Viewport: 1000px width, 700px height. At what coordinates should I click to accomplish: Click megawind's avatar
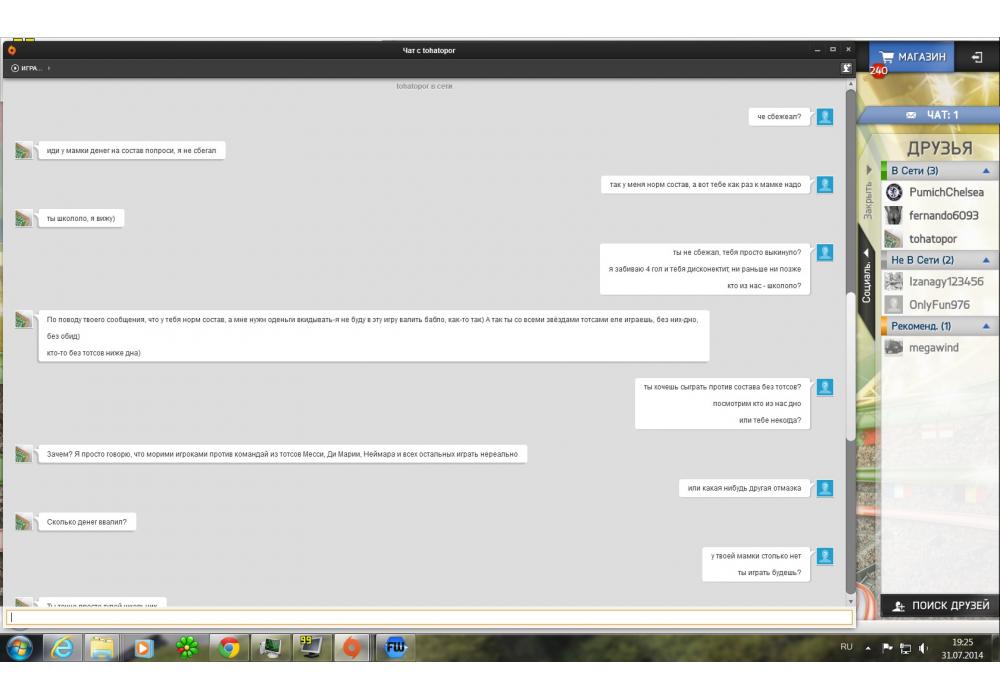(x=893, y=347)
